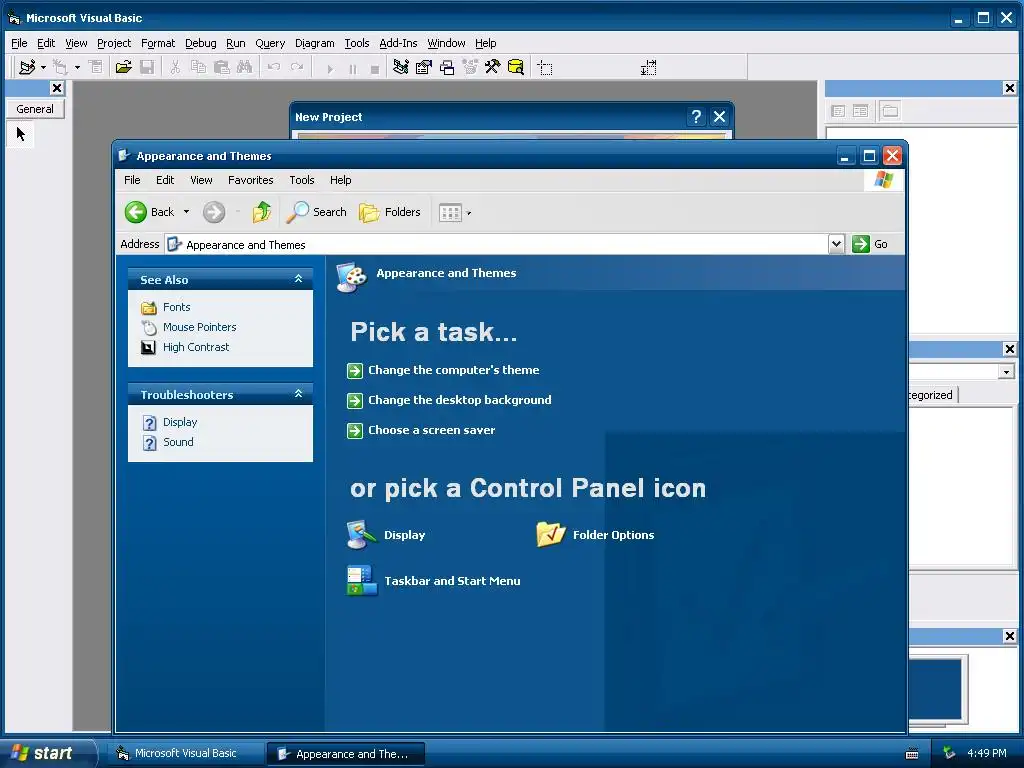The height and width of the screenshot is (768, 1024).
Task: Collapse the See Also section
Action: [298, 280]
